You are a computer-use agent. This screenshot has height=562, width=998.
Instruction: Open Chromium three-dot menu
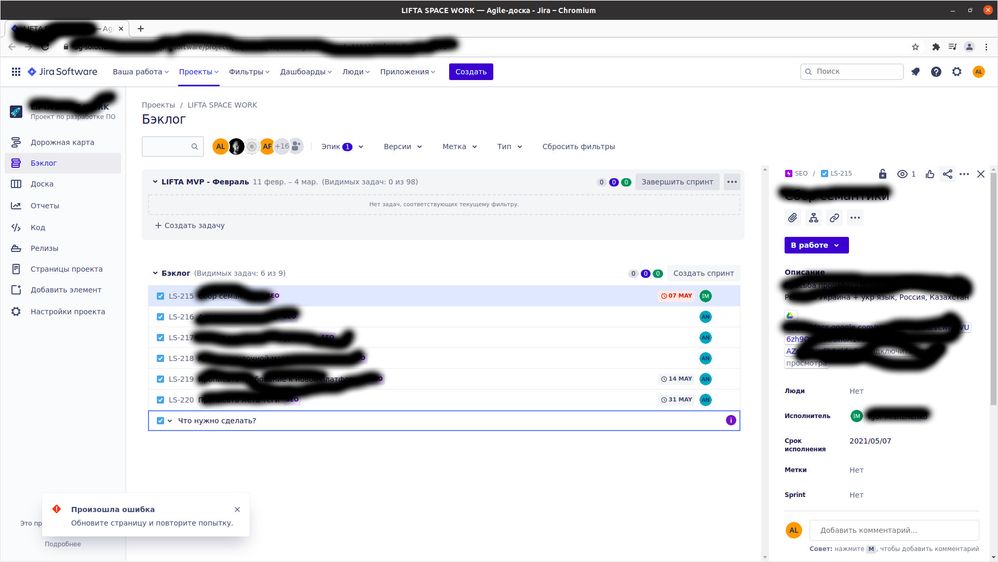[987, 46]
